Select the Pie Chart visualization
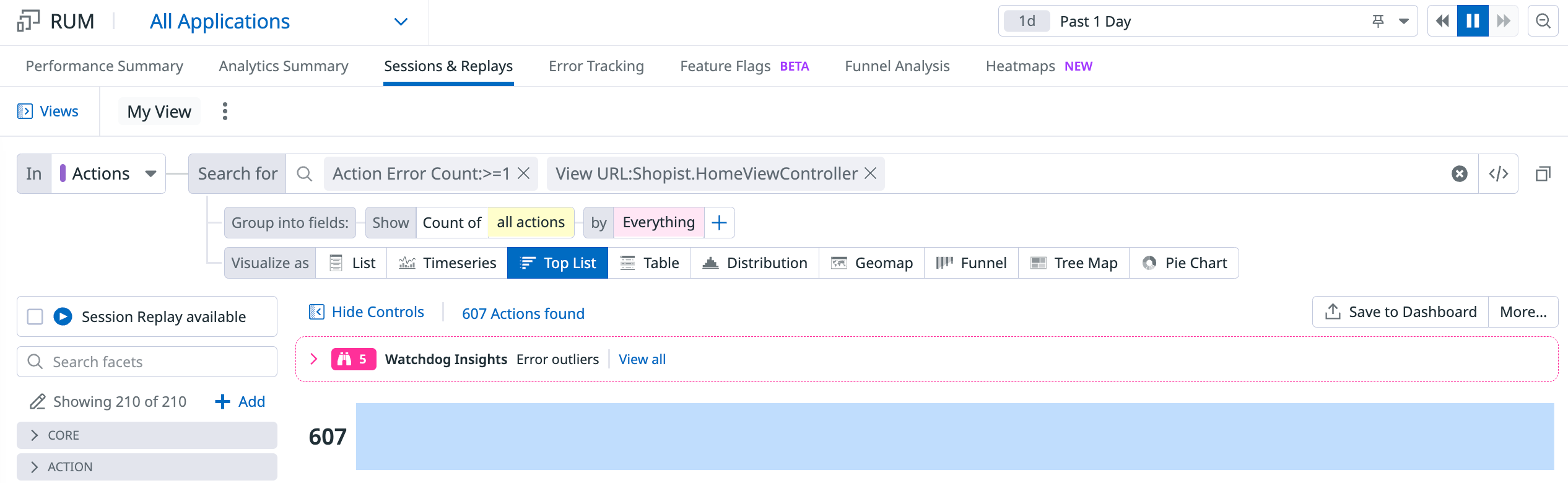This screenshot has width=1568, height=483. click(x=1184, y=263)
